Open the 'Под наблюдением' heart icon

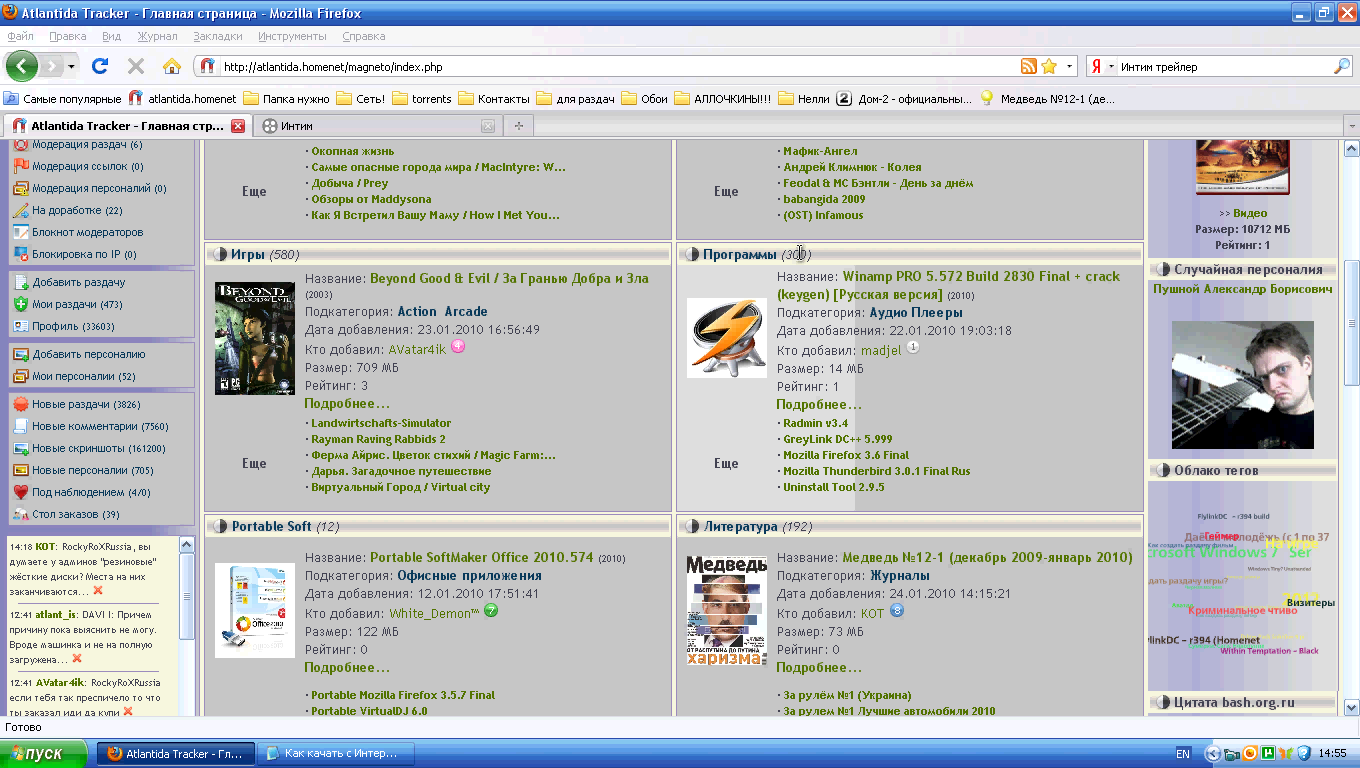[x=21, y=492]
